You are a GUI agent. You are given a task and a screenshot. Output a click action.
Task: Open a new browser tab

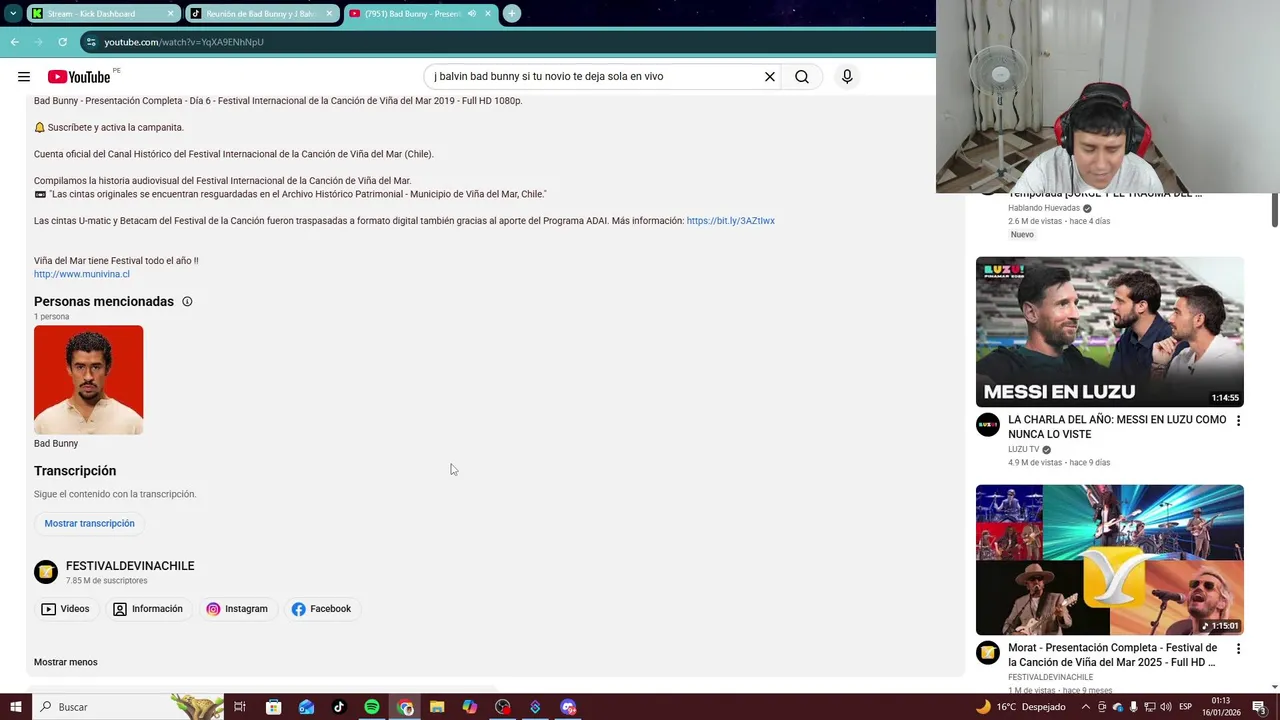pos(512,13)
